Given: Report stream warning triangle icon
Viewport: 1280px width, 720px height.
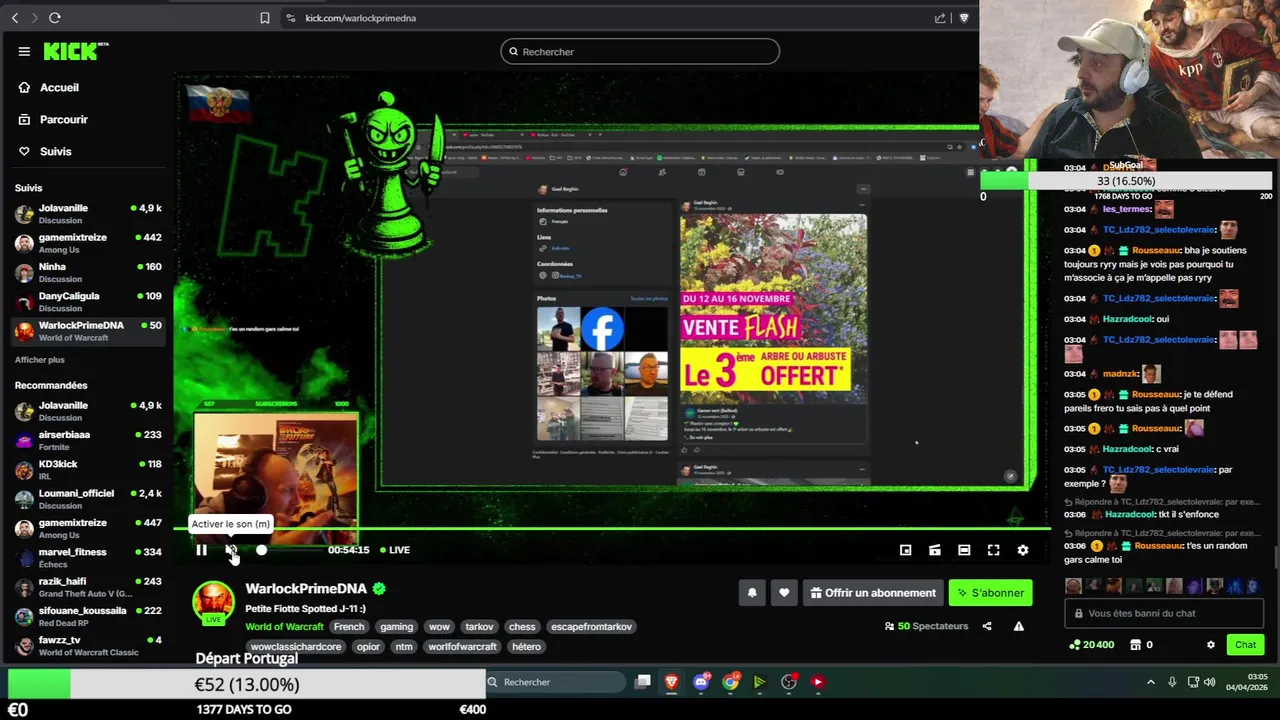Looking at the screenshot, I should coord(1019,626).
